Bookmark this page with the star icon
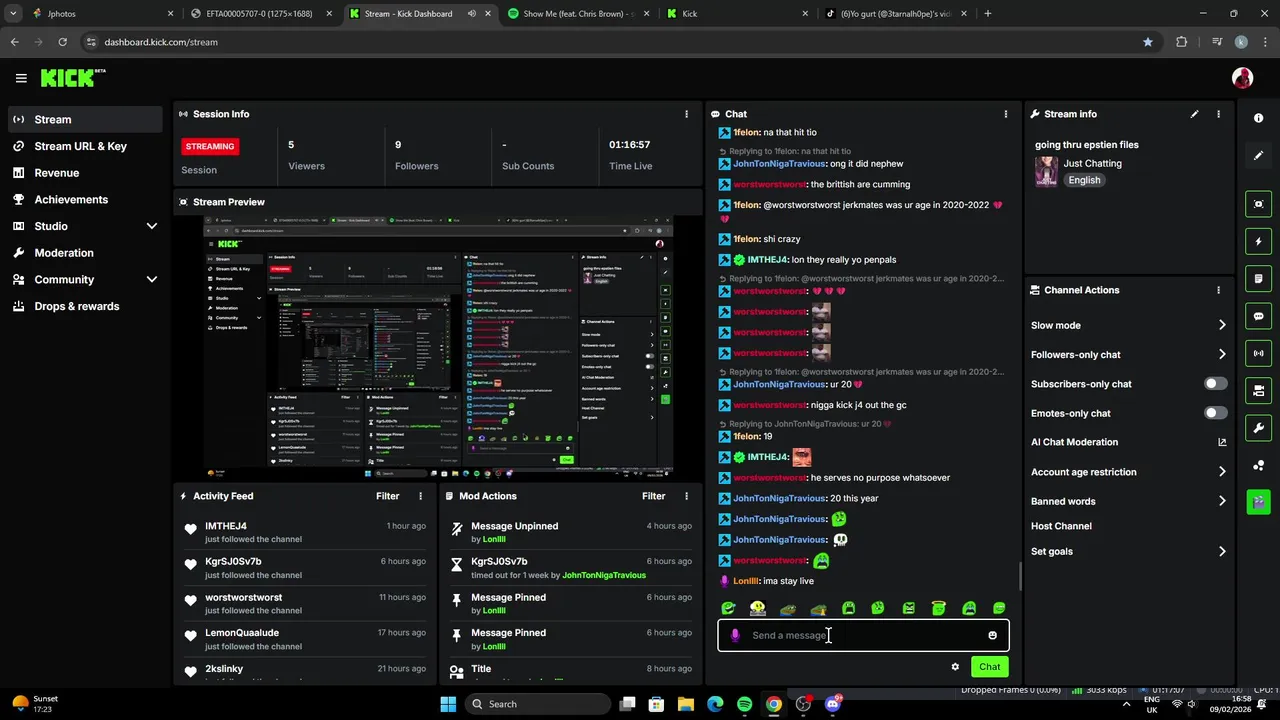Viewport: 1280px width, 720px height. (1148, 42)
